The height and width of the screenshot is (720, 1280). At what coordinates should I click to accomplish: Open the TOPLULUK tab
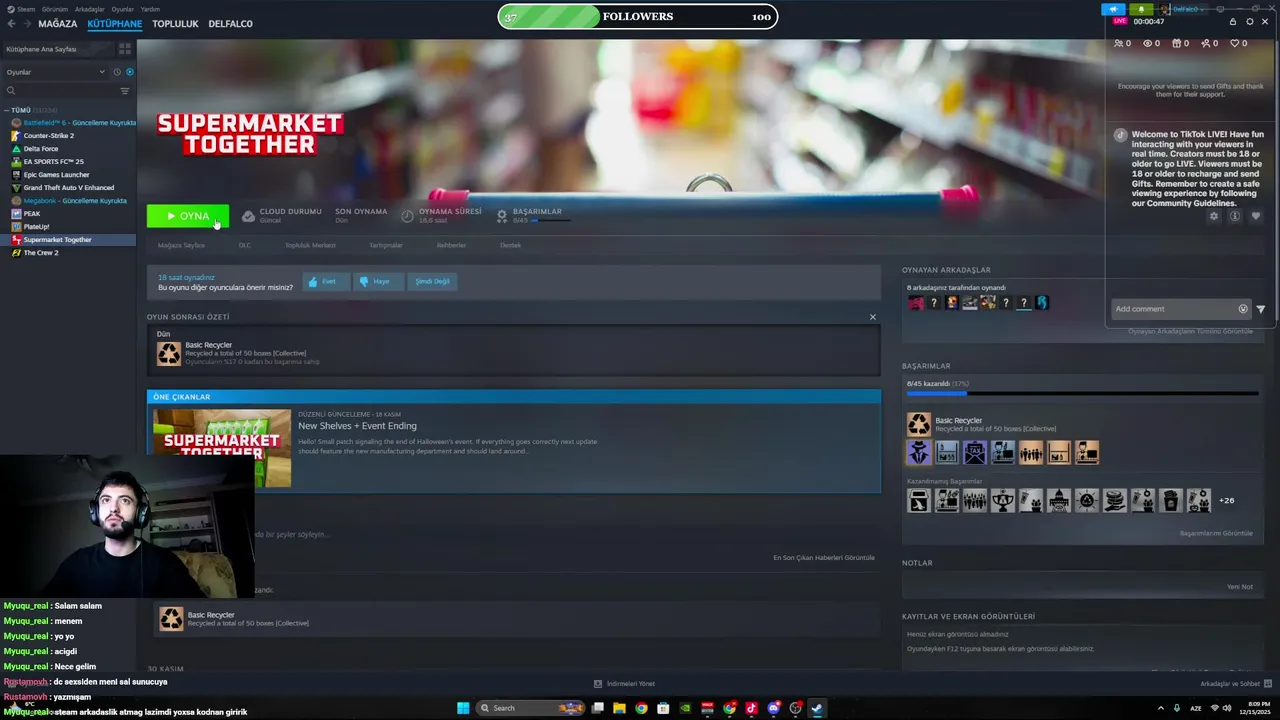pyautogui.click(x=175, y=23)
